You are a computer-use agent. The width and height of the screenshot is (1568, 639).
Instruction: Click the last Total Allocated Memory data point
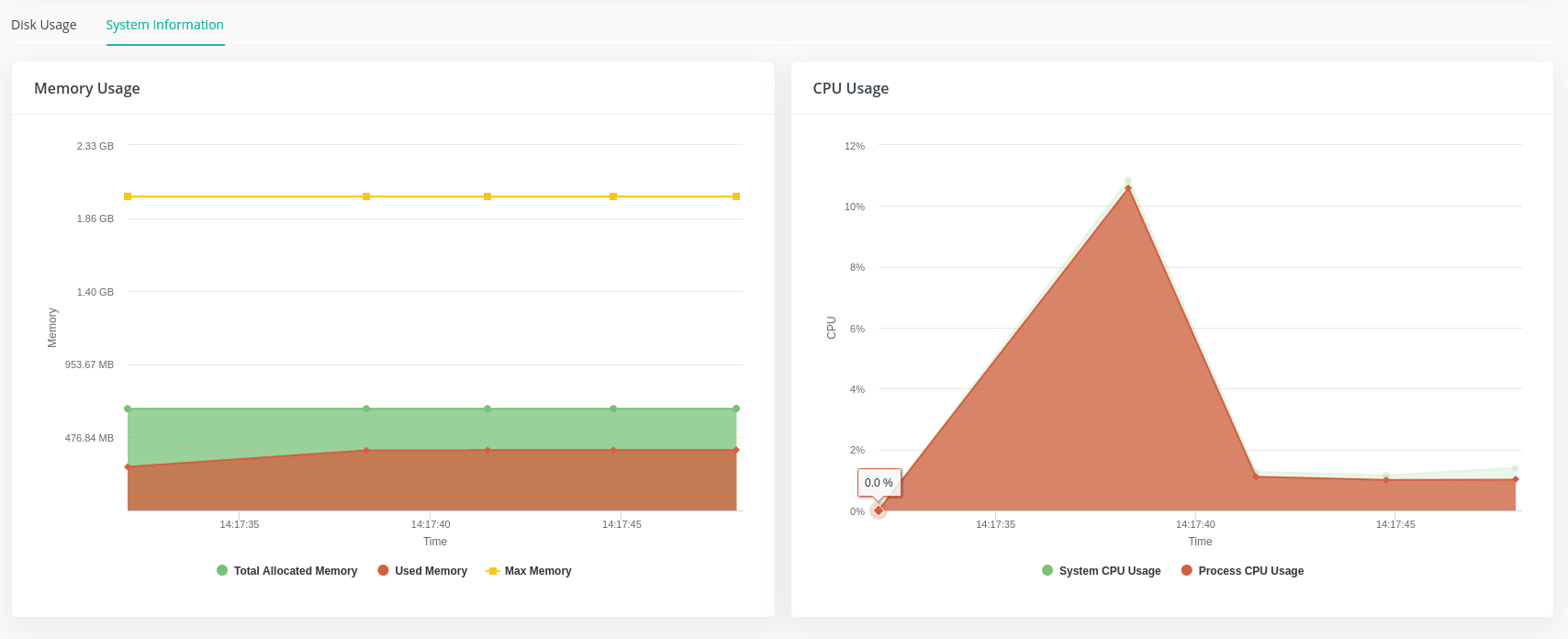coord(736,409)
